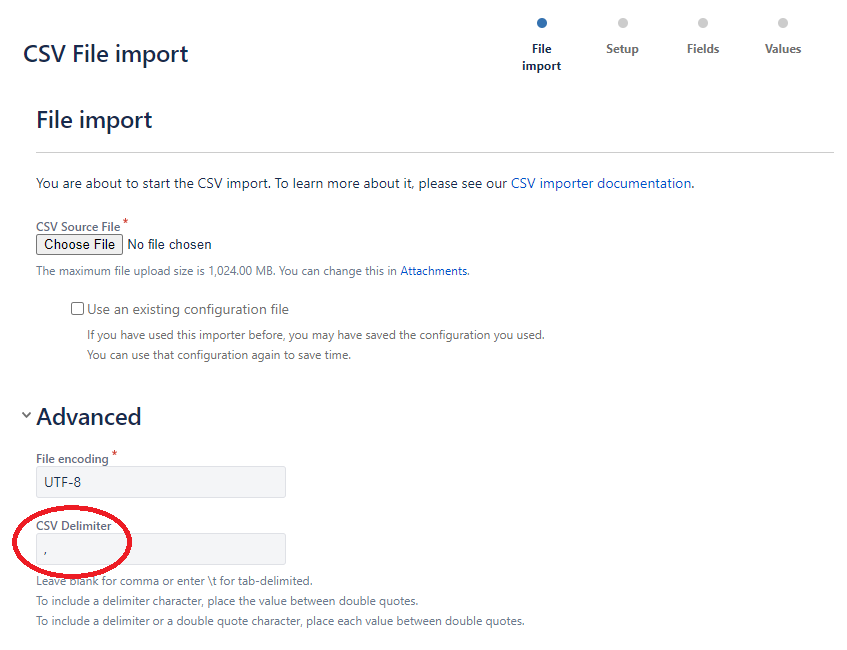Select the Fields wizard step label
This screenshot has width=847, height=650.
(702, 48)
